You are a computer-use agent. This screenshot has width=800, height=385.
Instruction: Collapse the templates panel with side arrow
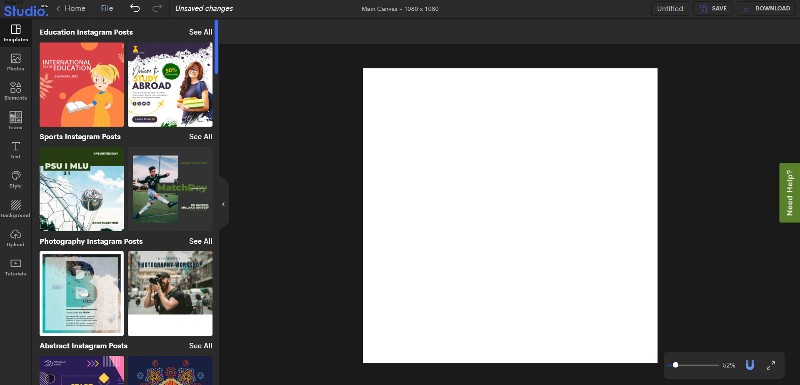(x=223, y=204)
